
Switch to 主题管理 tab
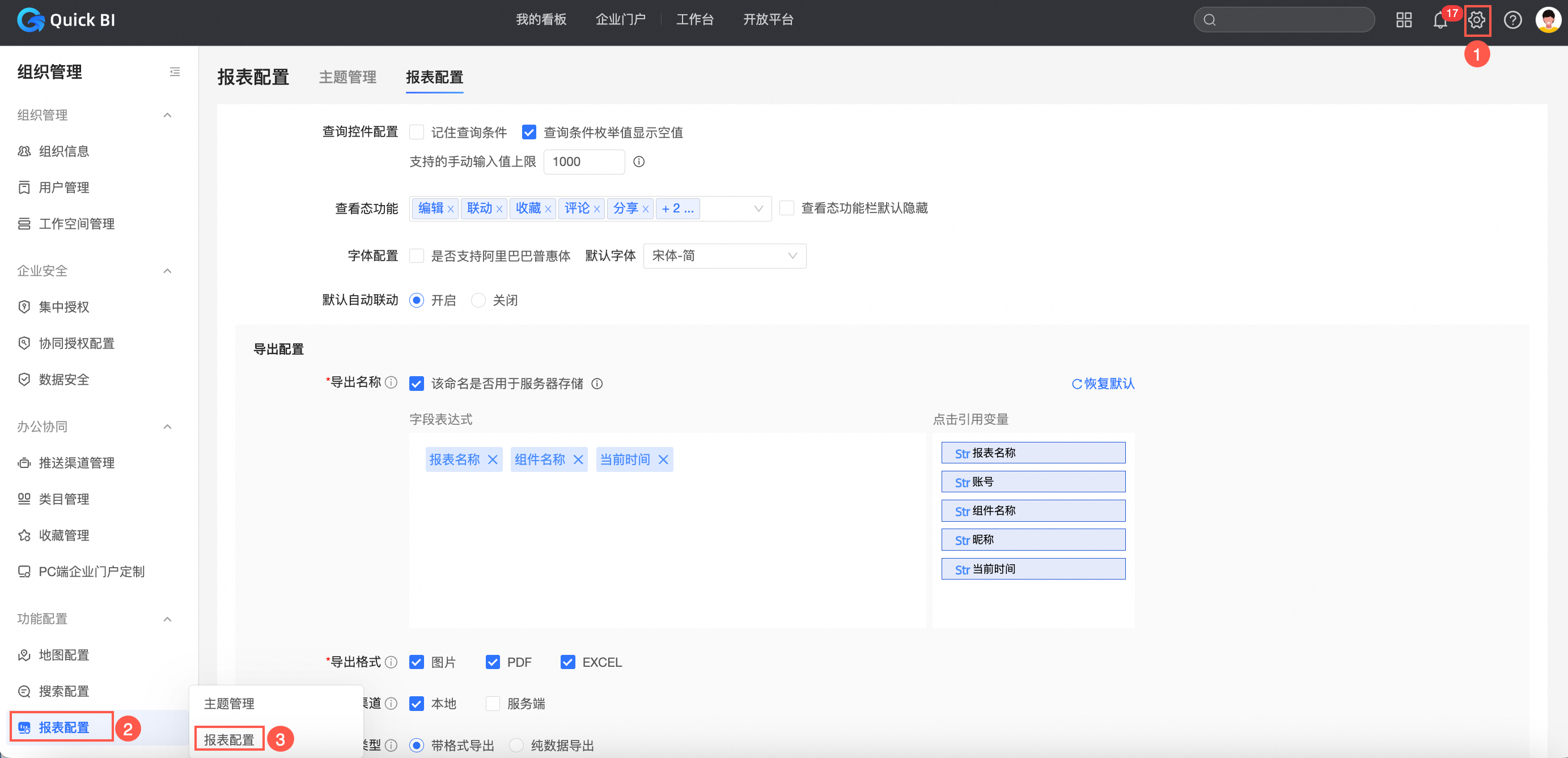(347, 77)
